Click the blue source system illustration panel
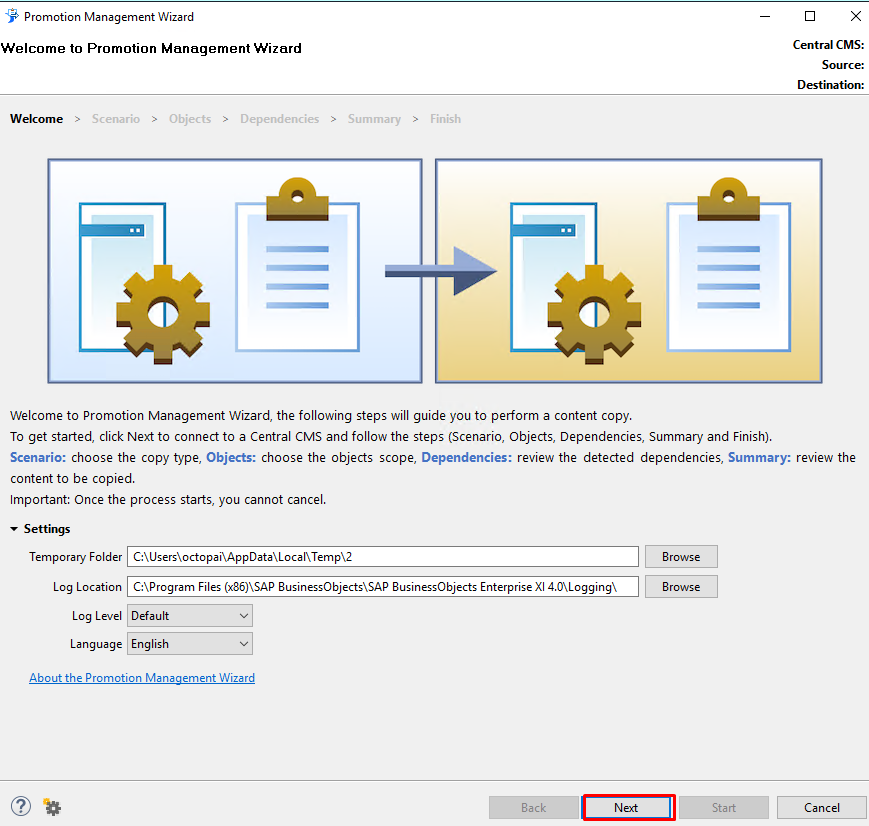Image resolution: width=869 pixels, height=826 pixels. tap(235, 271)
